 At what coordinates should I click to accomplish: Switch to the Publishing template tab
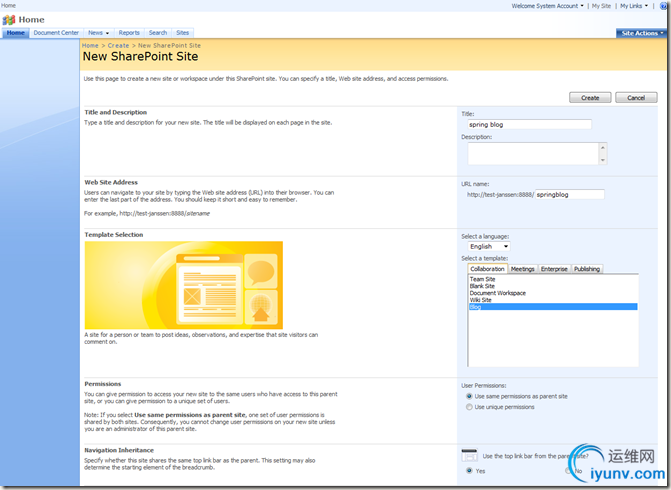click(x=587, y=269)
